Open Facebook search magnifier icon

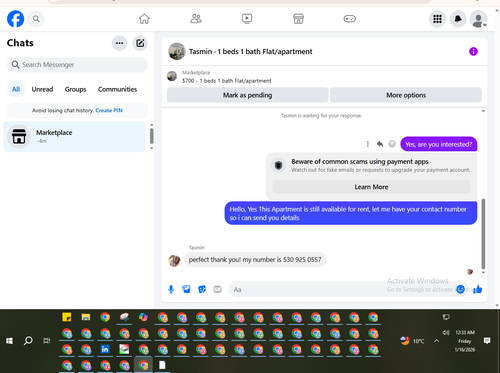tap(36, 19)
